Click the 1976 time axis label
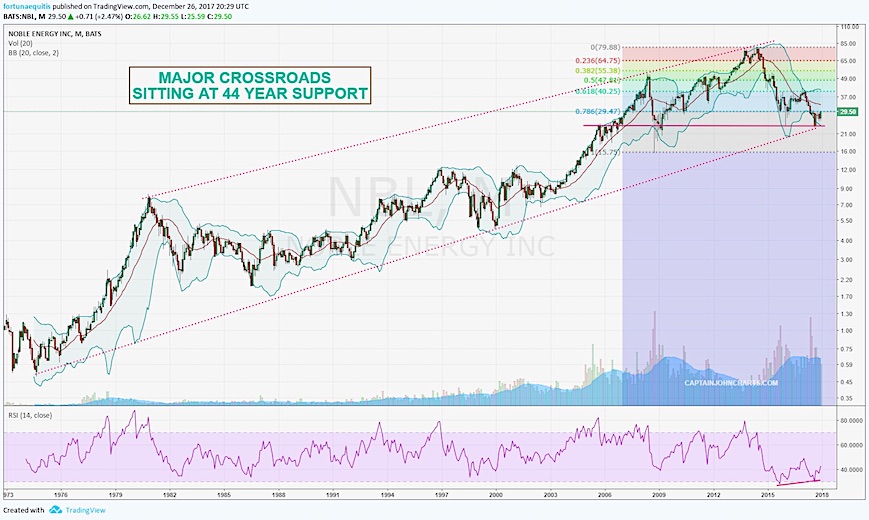The image size is (869, 520). click(x=60, y=493)
